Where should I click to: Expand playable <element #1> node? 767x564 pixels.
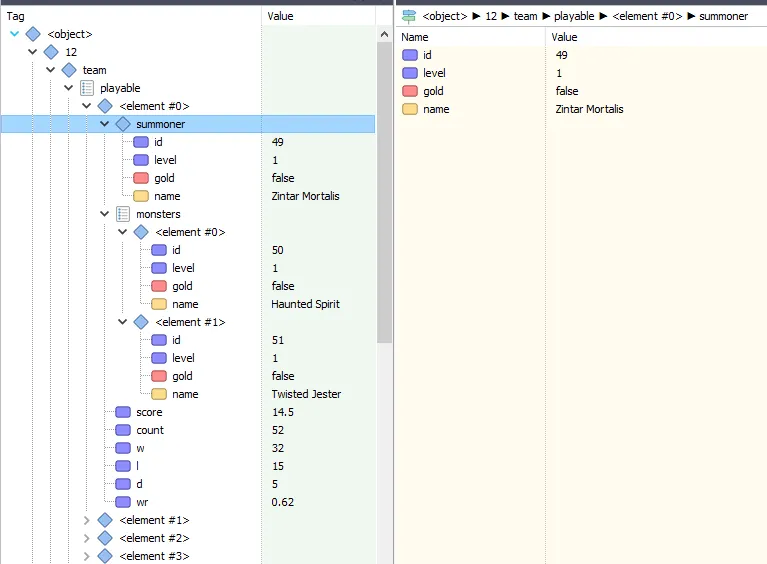click(x=87, y=520)
